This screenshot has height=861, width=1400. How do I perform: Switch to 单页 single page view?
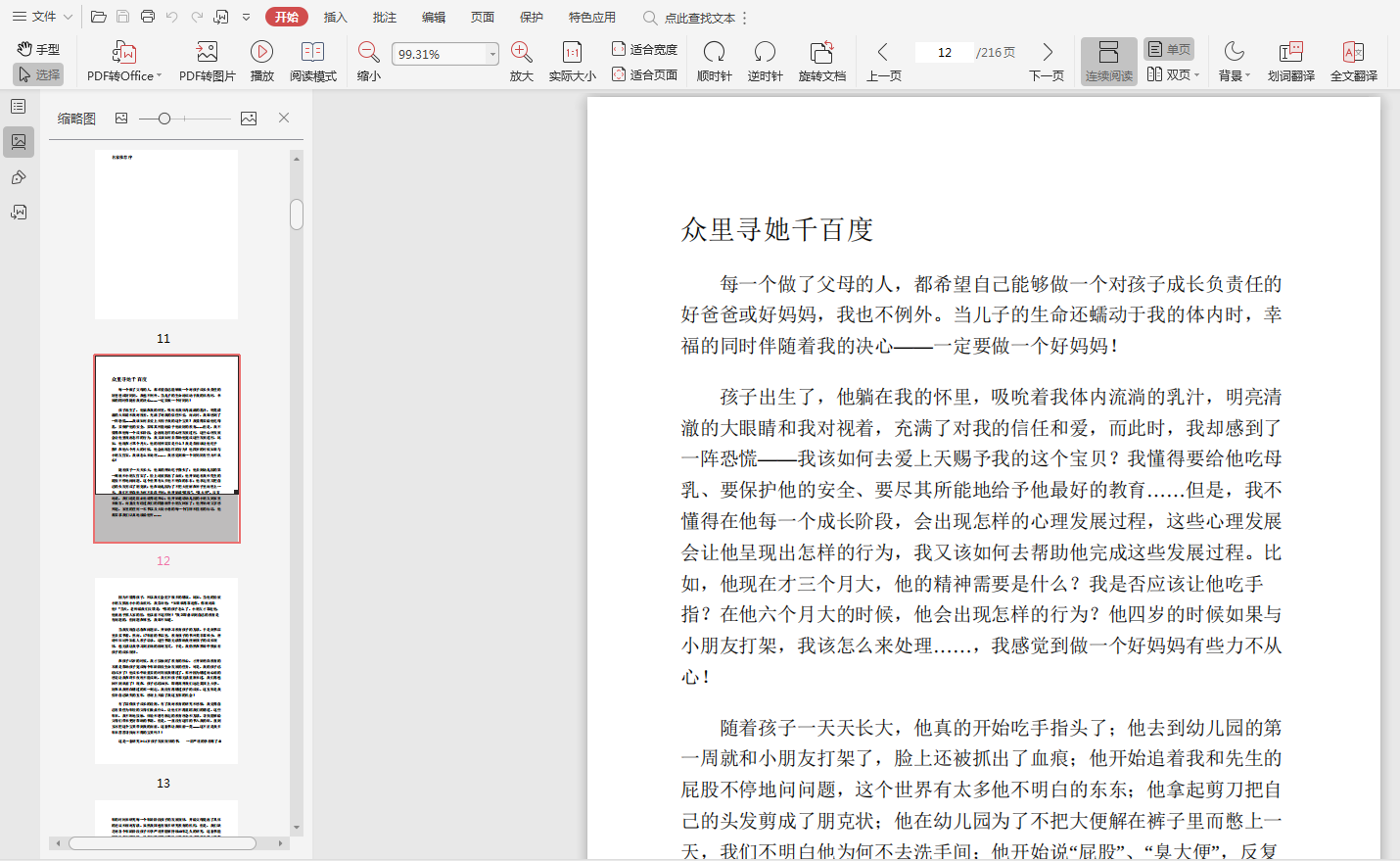(1169, 49)
